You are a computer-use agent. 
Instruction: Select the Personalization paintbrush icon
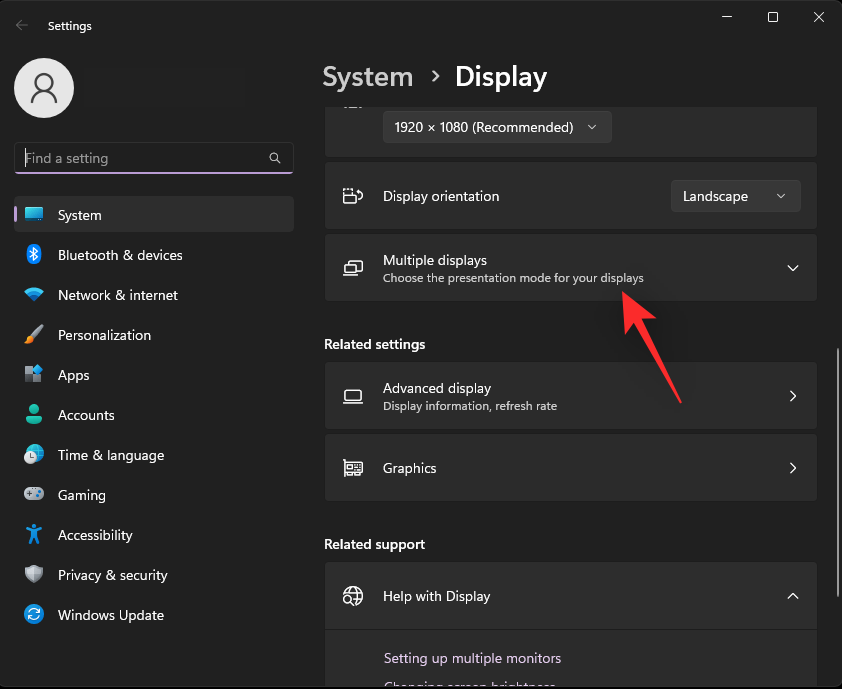[x=33, y=335]
